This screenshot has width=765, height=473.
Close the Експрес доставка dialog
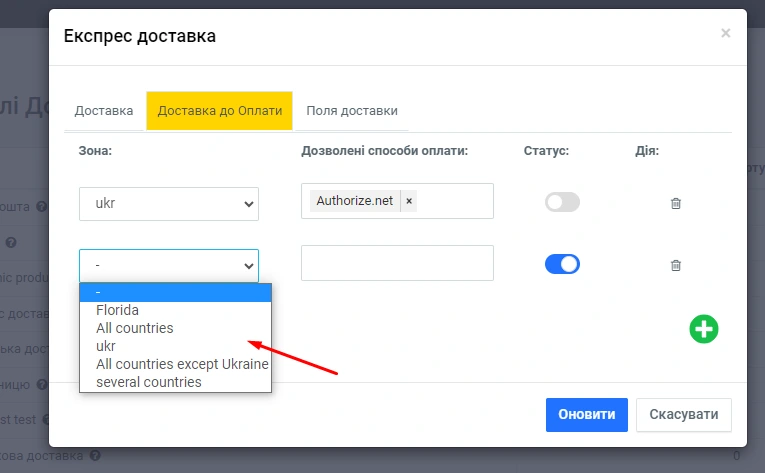pyautogui.click(x=725, y=33)
